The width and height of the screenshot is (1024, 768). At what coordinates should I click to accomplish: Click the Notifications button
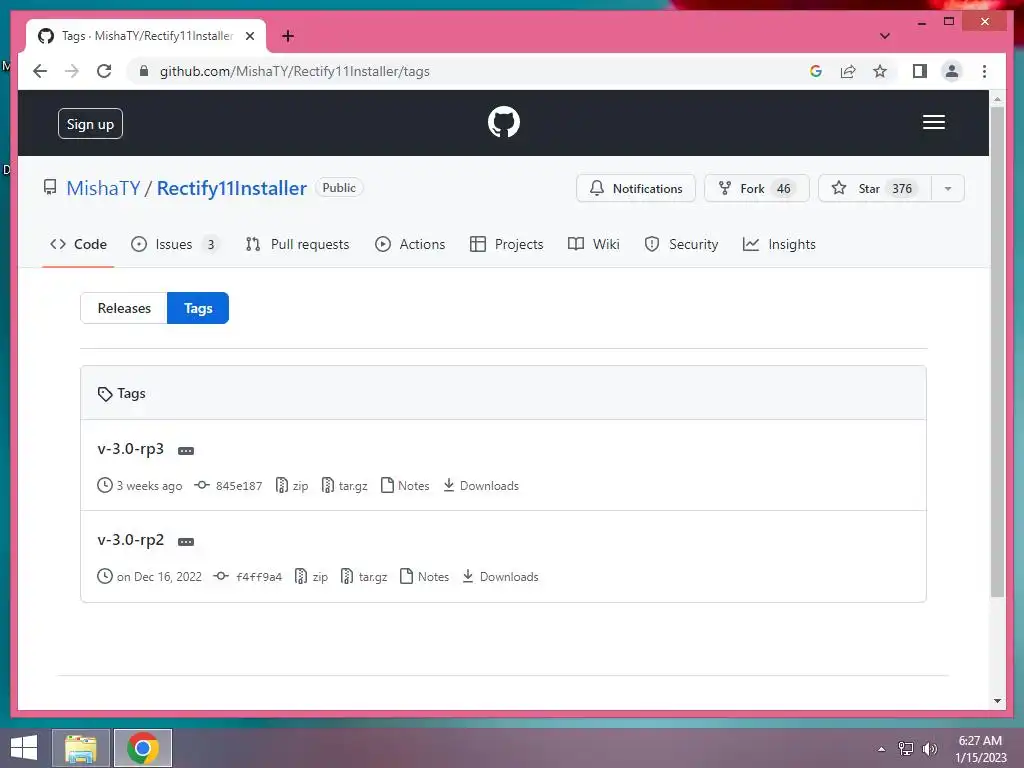pyautogui.click(x=635, y=189)
